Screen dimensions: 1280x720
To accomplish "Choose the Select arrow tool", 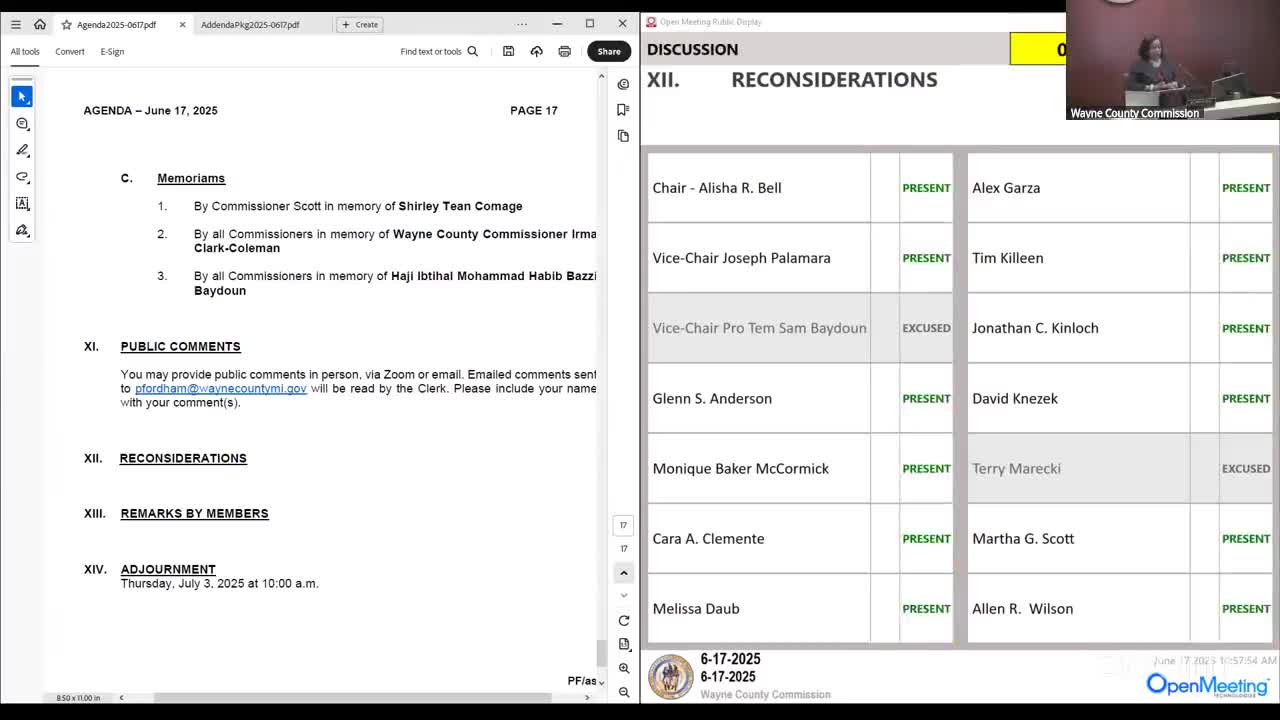I will 22,96.
